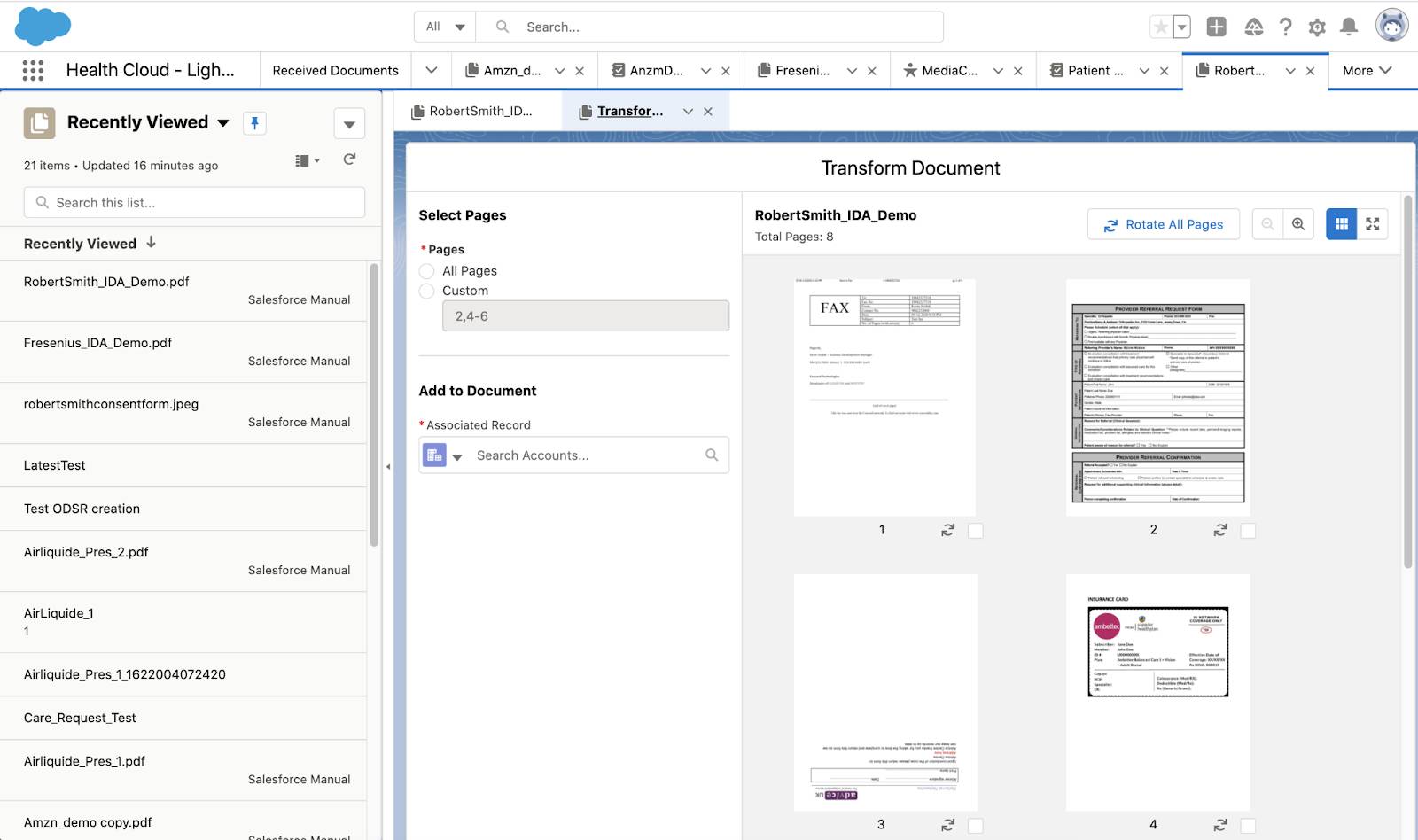Close the Transfor... subtab
This screenshot has width=1418, height=840.
pos(708,112)
